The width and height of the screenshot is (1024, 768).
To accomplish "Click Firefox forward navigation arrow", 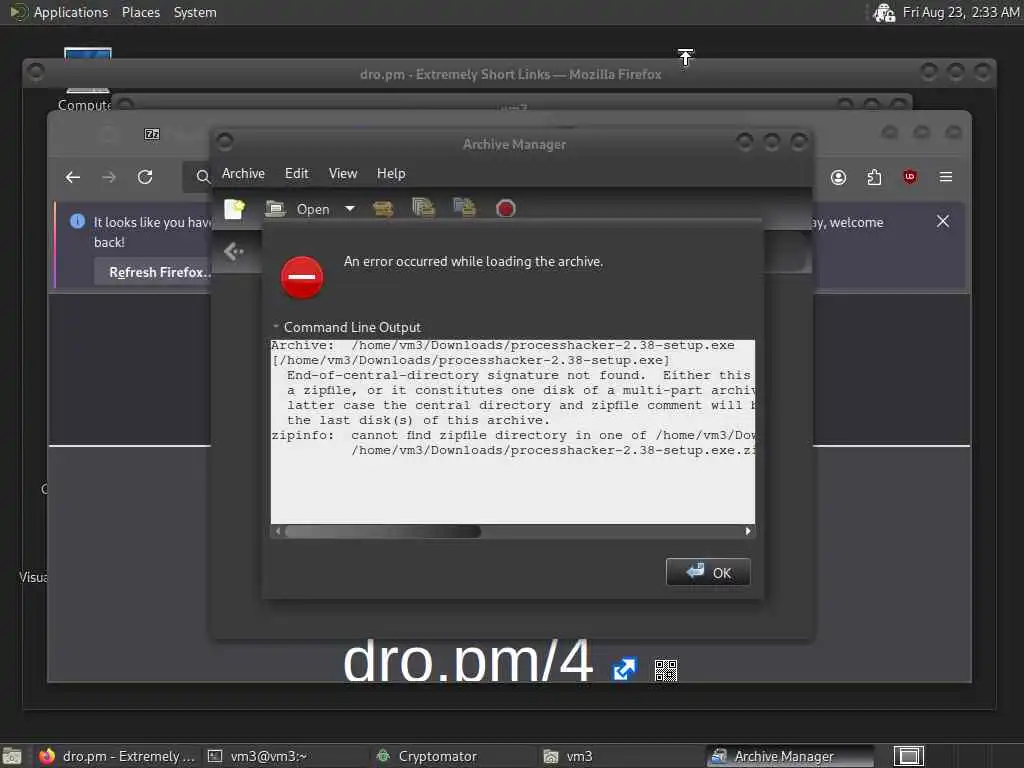I will [x=109, y=177].
